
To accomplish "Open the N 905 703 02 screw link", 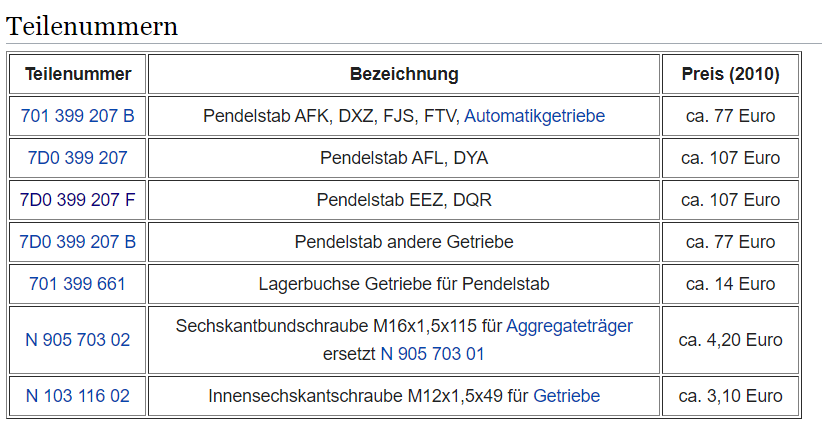I will pyautogui.click(x=77, y=340).
